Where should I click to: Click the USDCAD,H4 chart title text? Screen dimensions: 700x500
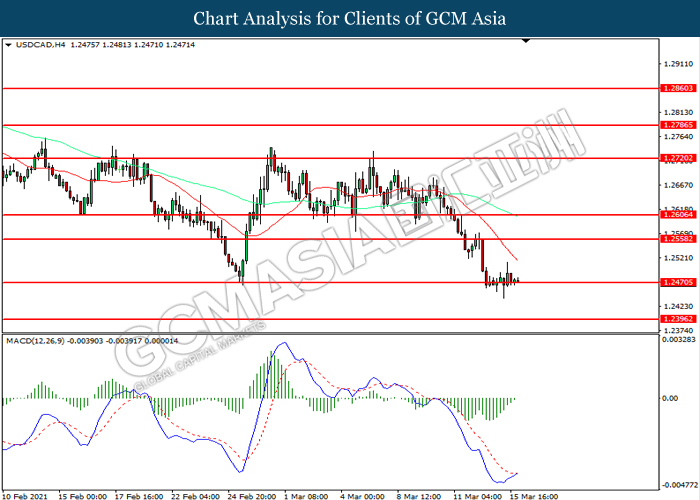pos(40,45)
